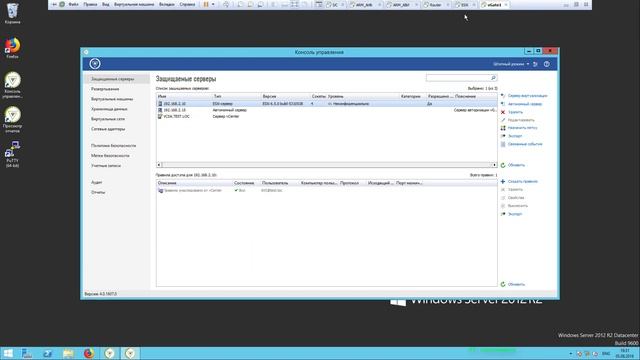The height and width of the screenshot is (360, 640).
Task: Click the Связанные события link
Action: [525, 144]
